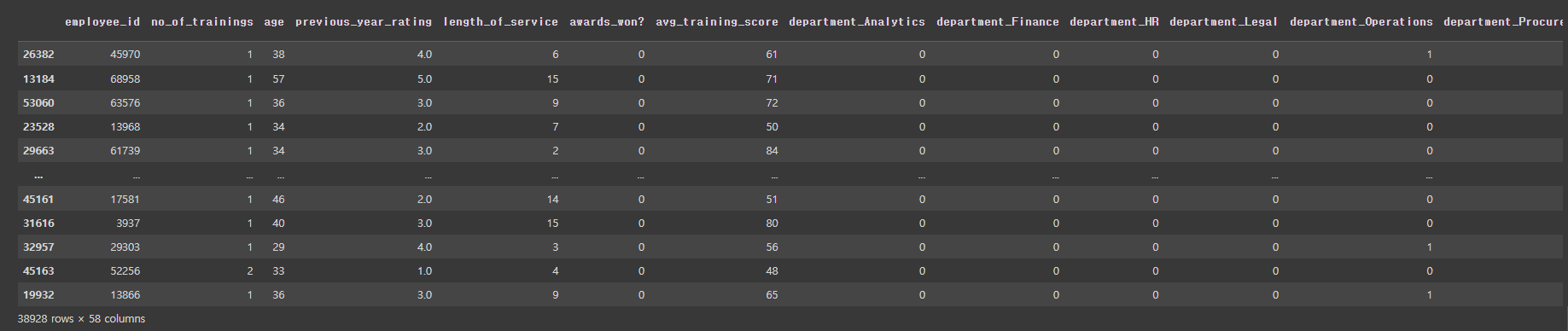1568x331 pixels.
Task: Click avg_training_score 84 in row 29663
Action: 772,150
